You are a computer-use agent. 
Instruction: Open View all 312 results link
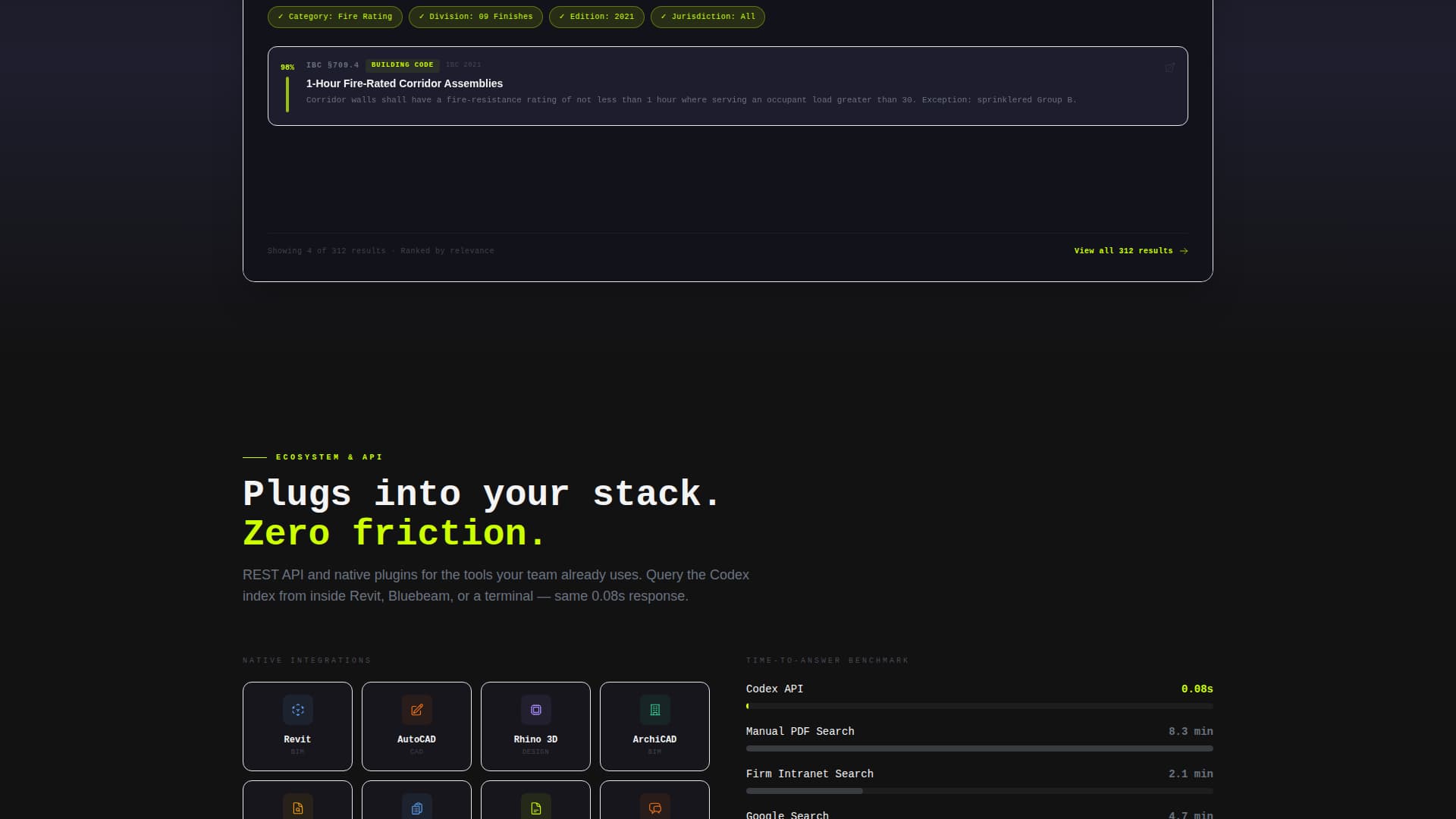[1131, 251]
